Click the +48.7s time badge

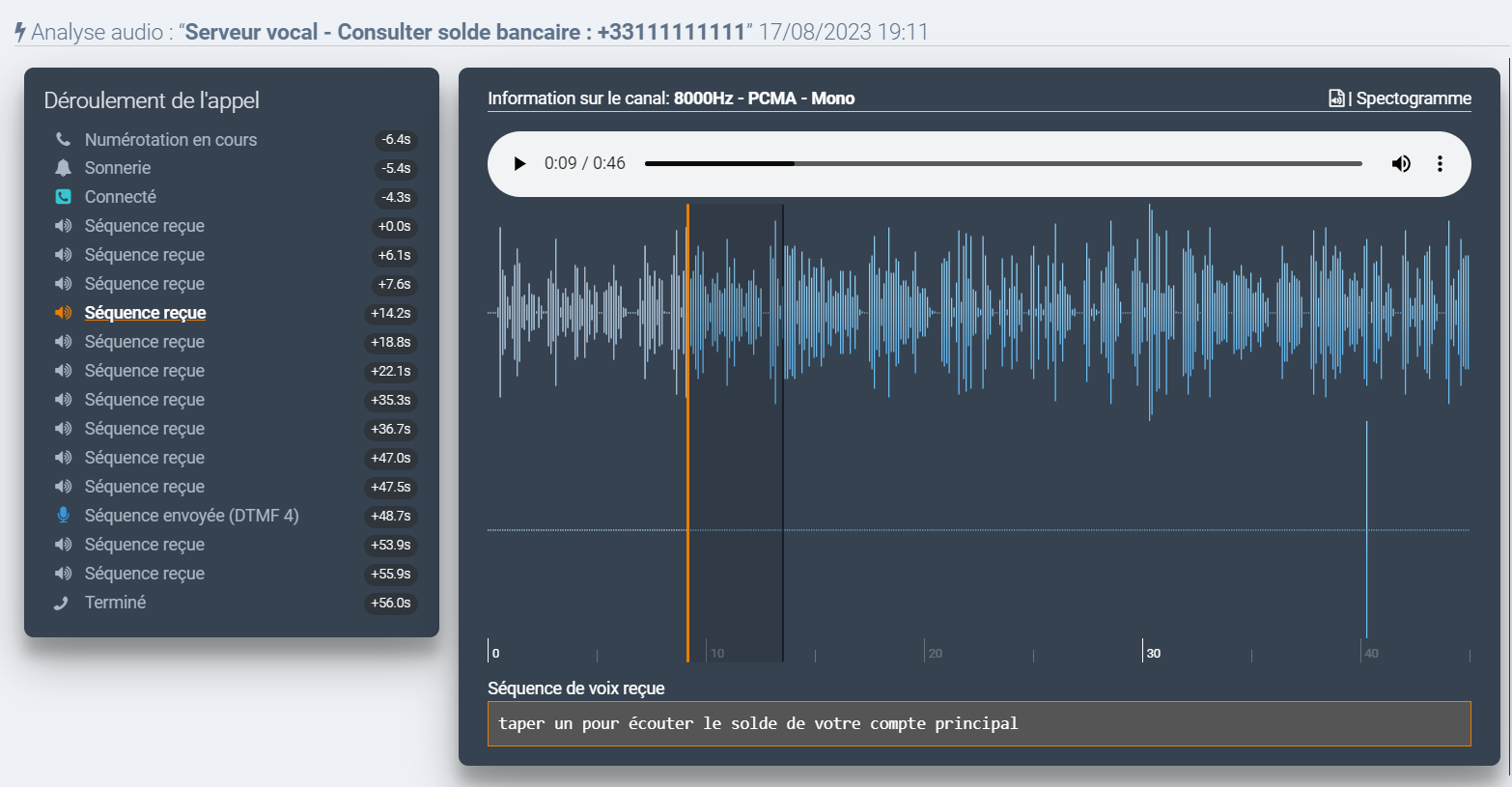click(x=391, y=516)
